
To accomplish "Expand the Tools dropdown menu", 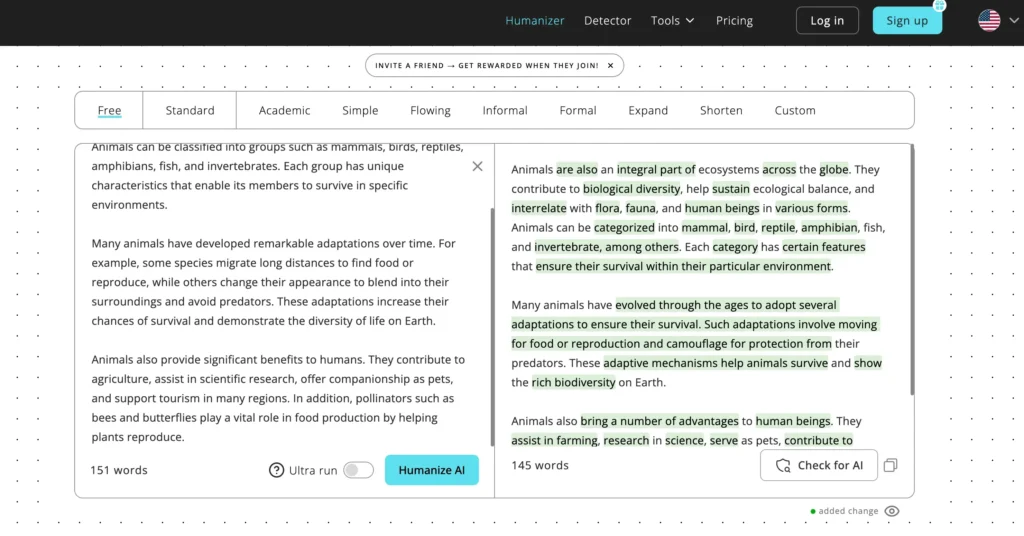I will pos(672,20).
